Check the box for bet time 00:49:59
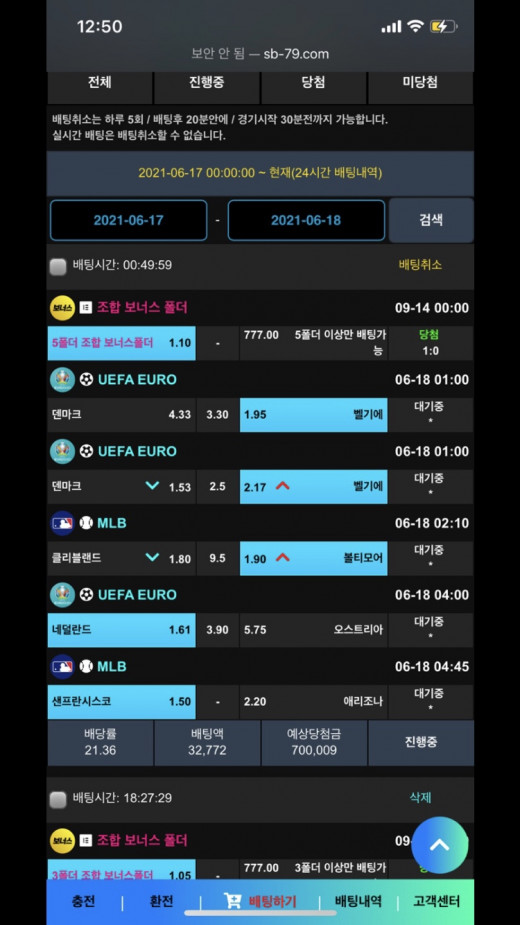 point(58,267)
